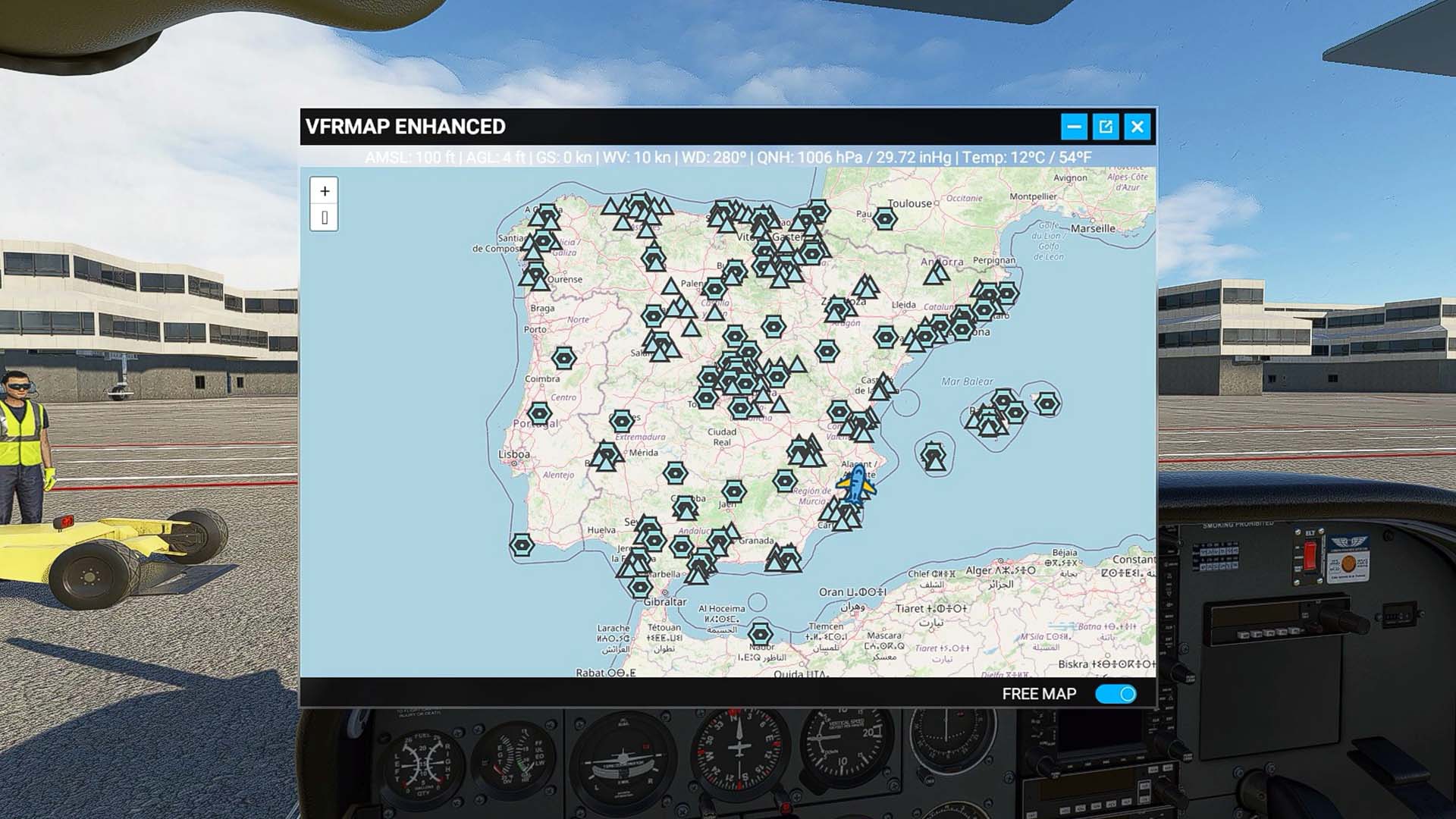Click the airport hexagon near Nador in Morocco
The image size is (1456, 819).
click(760, 634)
